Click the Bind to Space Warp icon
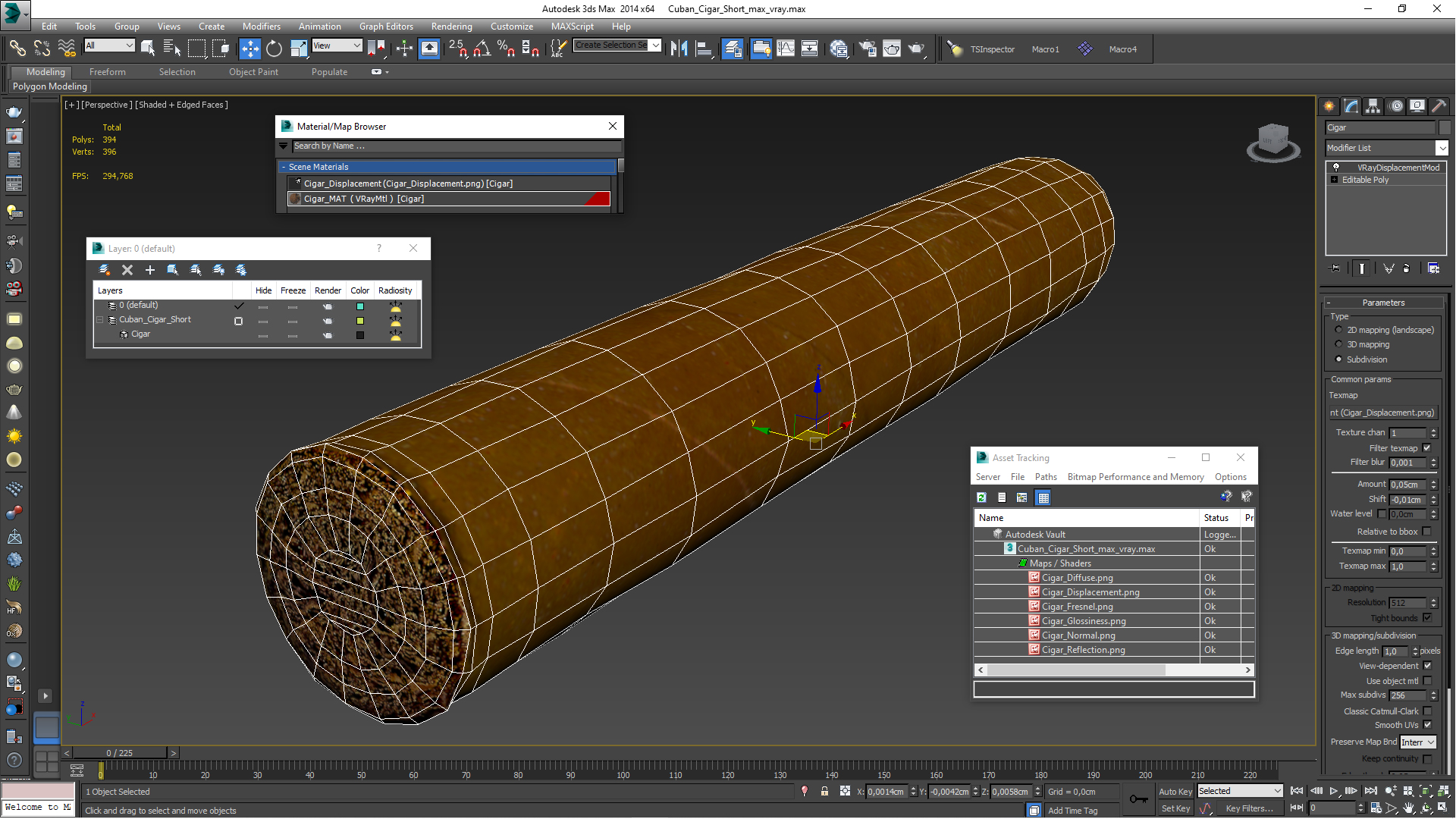 tap(67, 49)
